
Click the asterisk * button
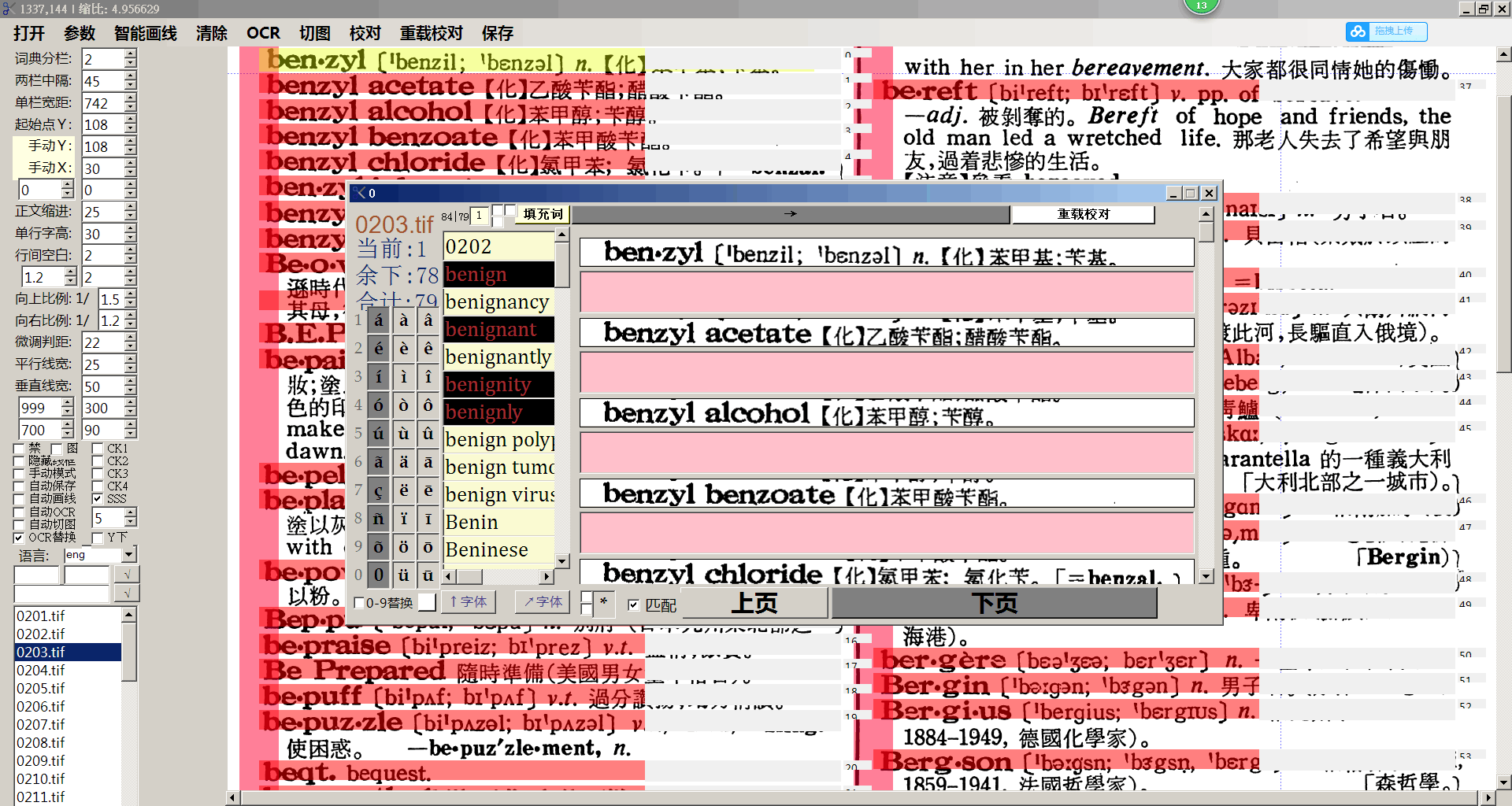click(x=603, y=603)
